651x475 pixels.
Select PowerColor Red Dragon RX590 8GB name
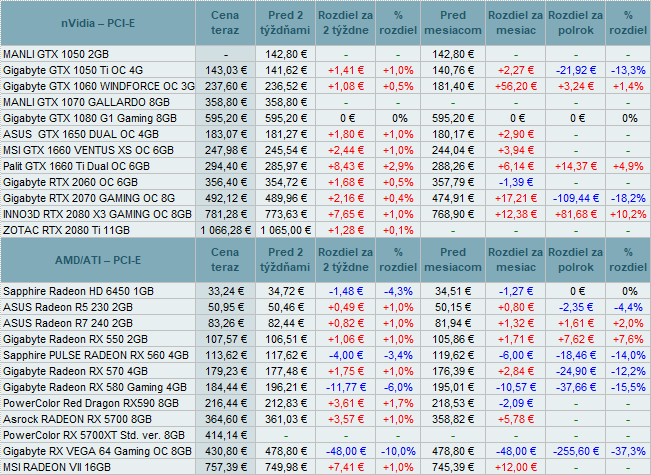(91, 403)
